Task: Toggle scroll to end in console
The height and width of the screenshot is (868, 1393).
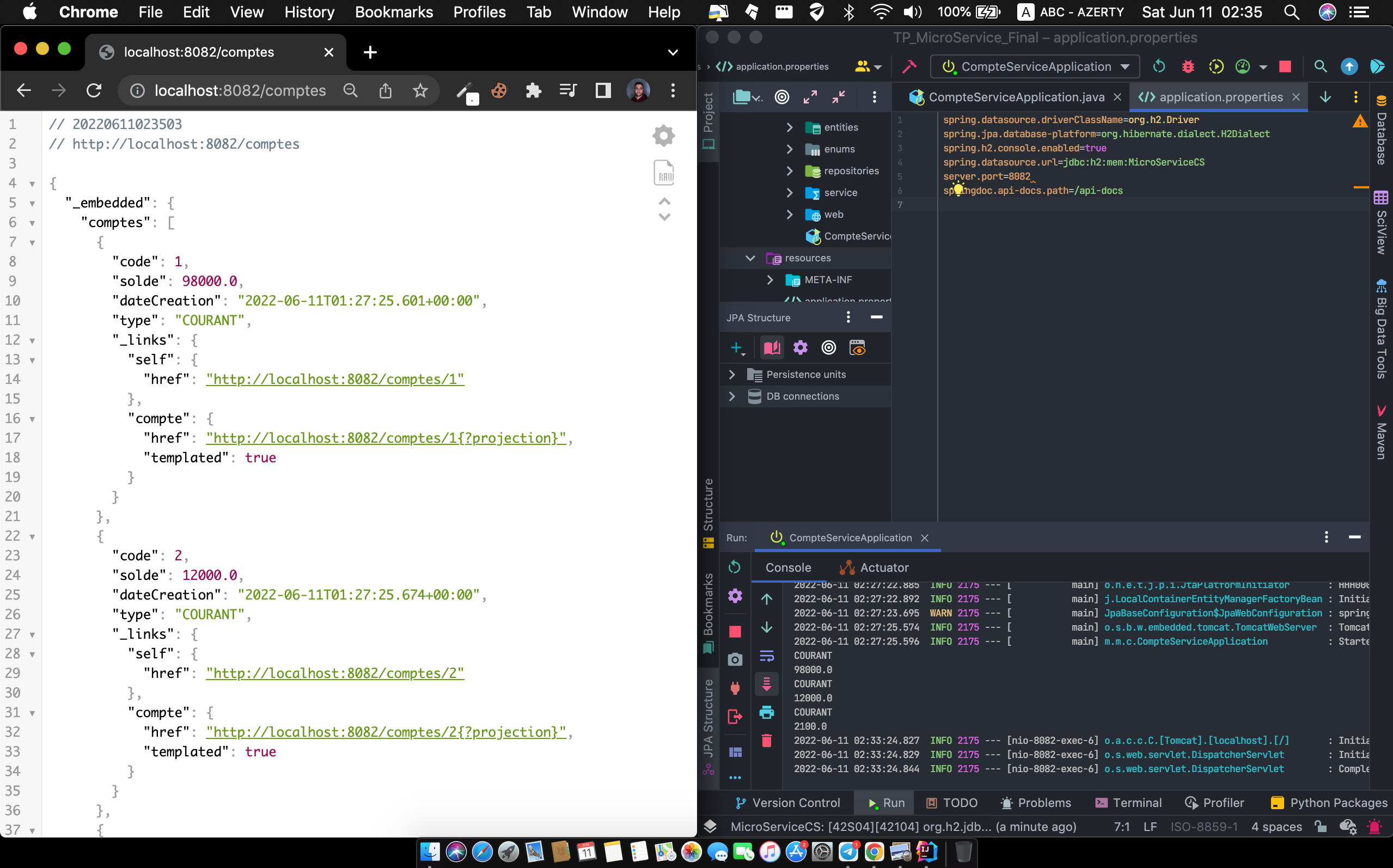Action: (x=766, y=684)
